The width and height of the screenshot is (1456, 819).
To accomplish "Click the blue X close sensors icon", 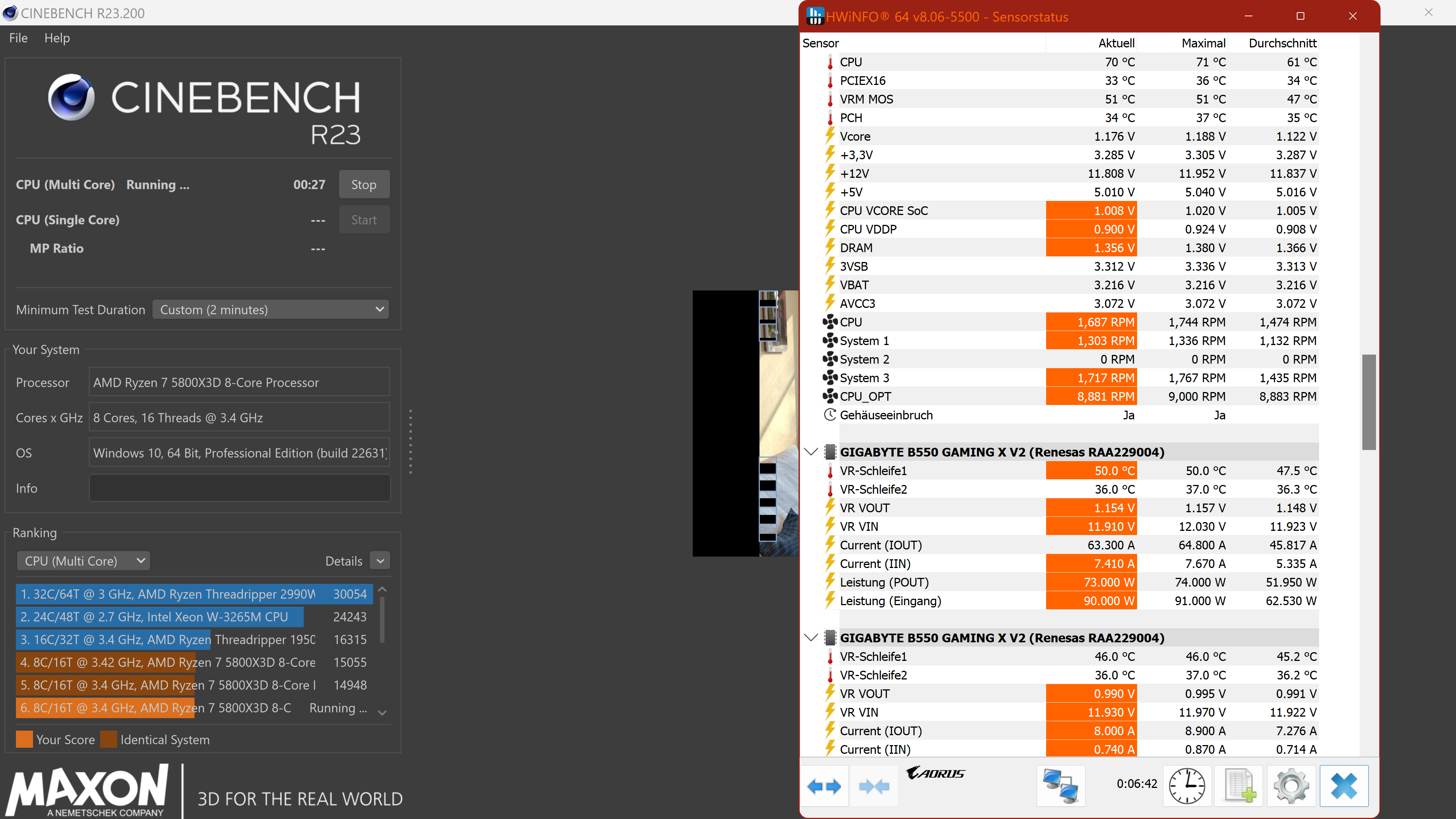I will (1343, 786).
